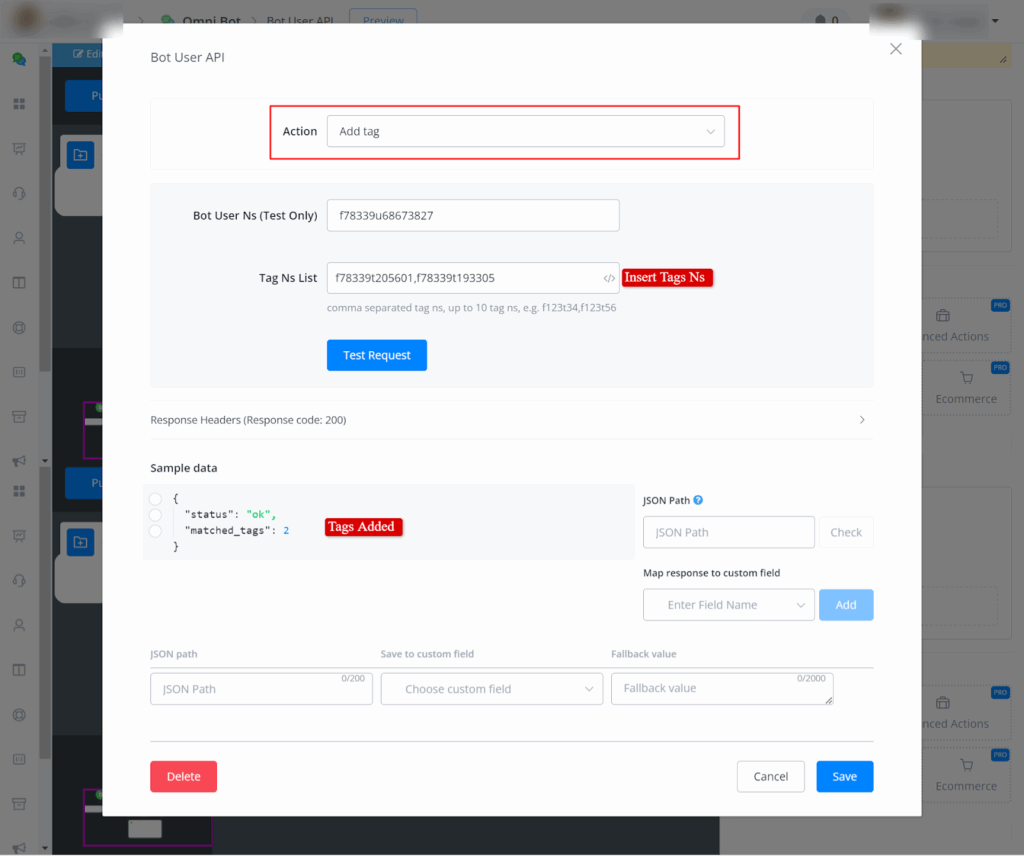Click the Ecommerce shopping cart icon
This screenshot has width=1024, height=856.
(x=966, y=378)
